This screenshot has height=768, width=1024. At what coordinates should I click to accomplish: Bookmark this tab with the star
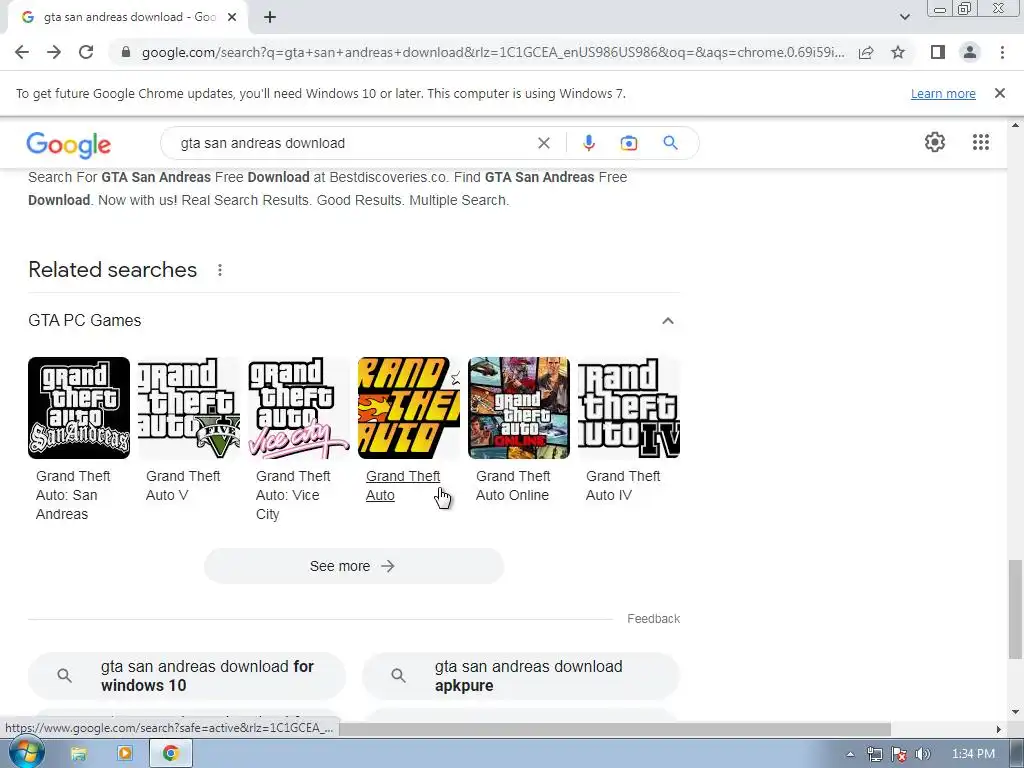click(x=898, y=52)
